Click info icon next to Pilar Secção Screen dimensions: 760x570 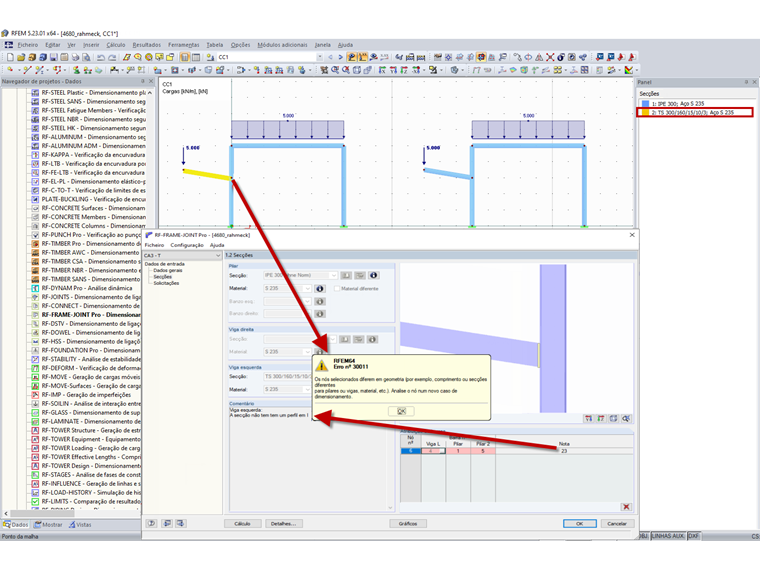(x=373, y=275)
